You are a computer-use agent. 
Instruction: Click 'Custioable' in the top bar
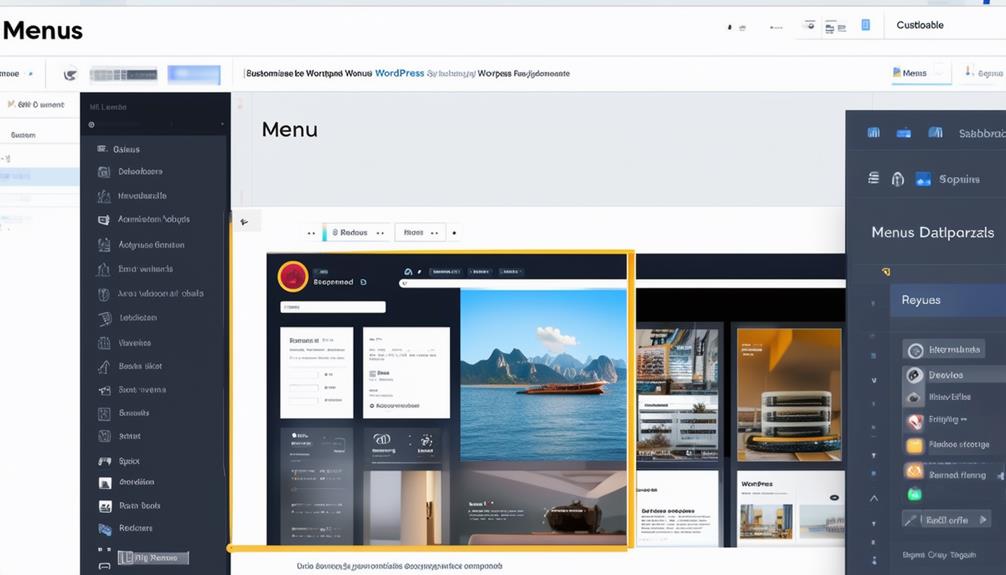click(919, 25)
